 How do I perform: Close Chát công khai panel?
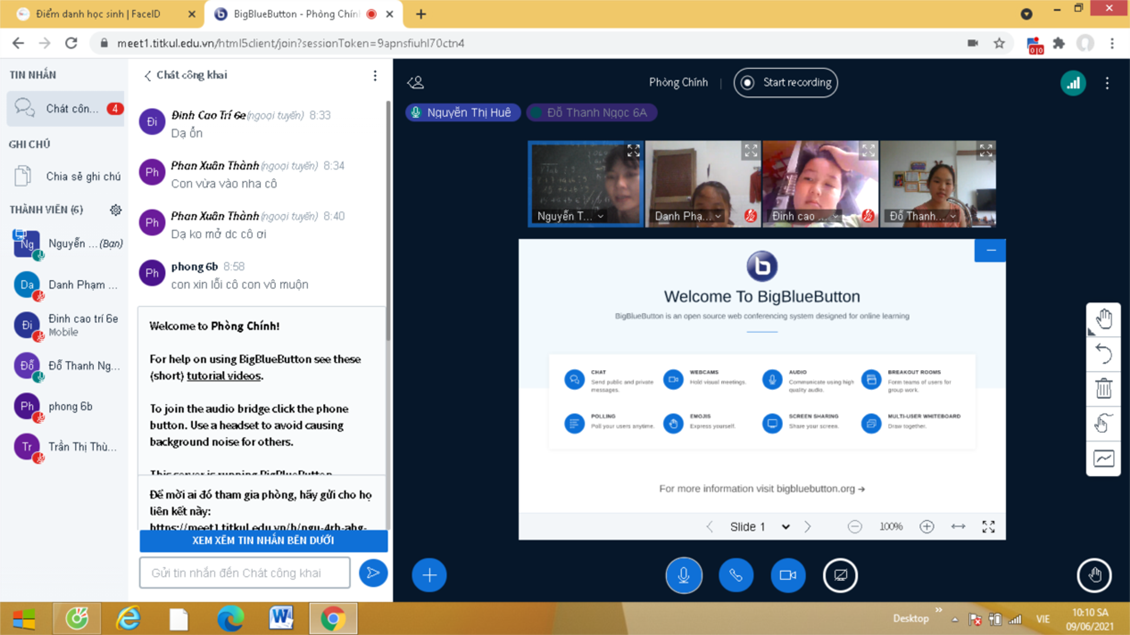click(x=186, y=75)
